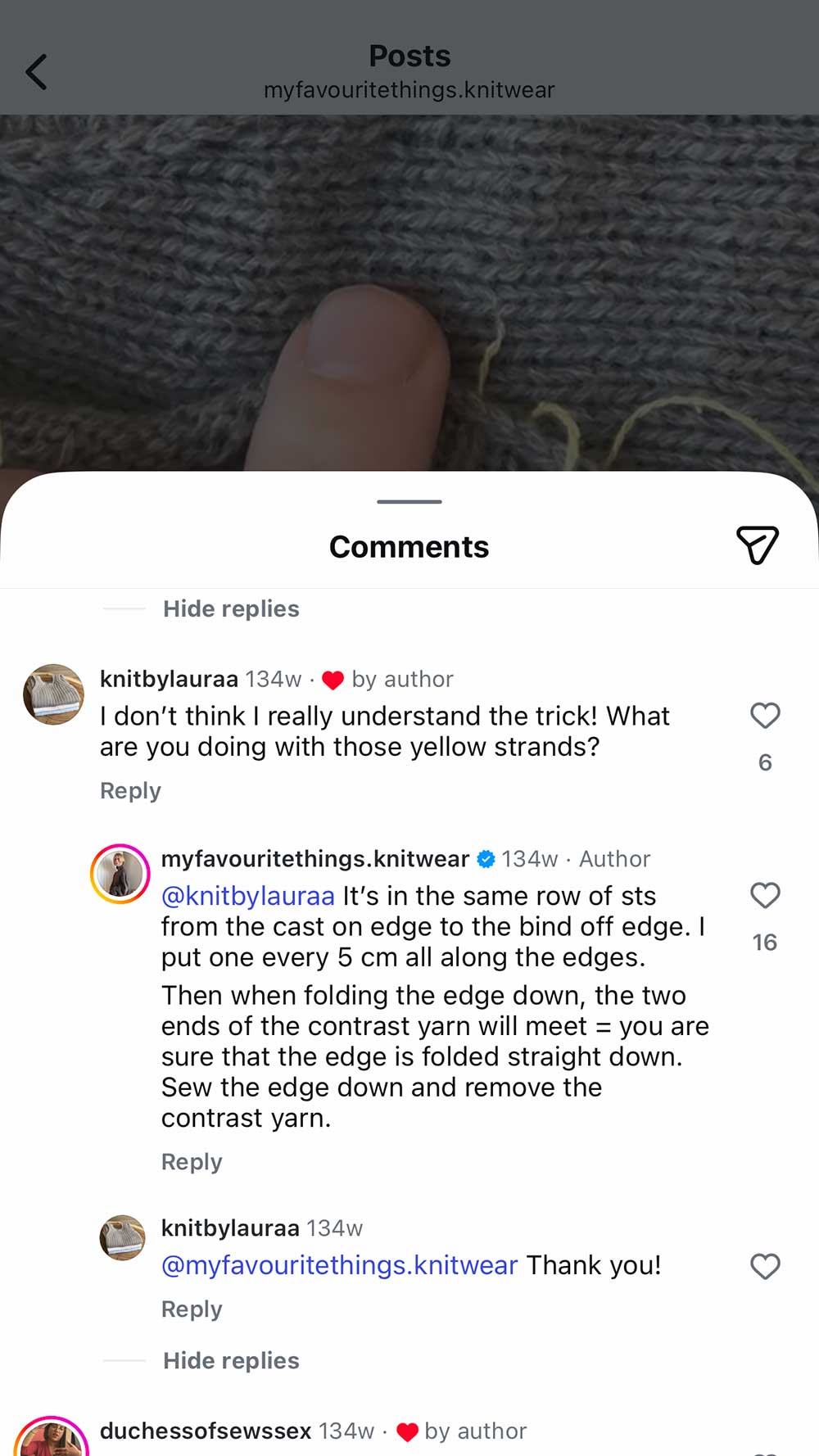Tap the verified badge next to author name
819x1456 pixels.
(x=486, y=859)
